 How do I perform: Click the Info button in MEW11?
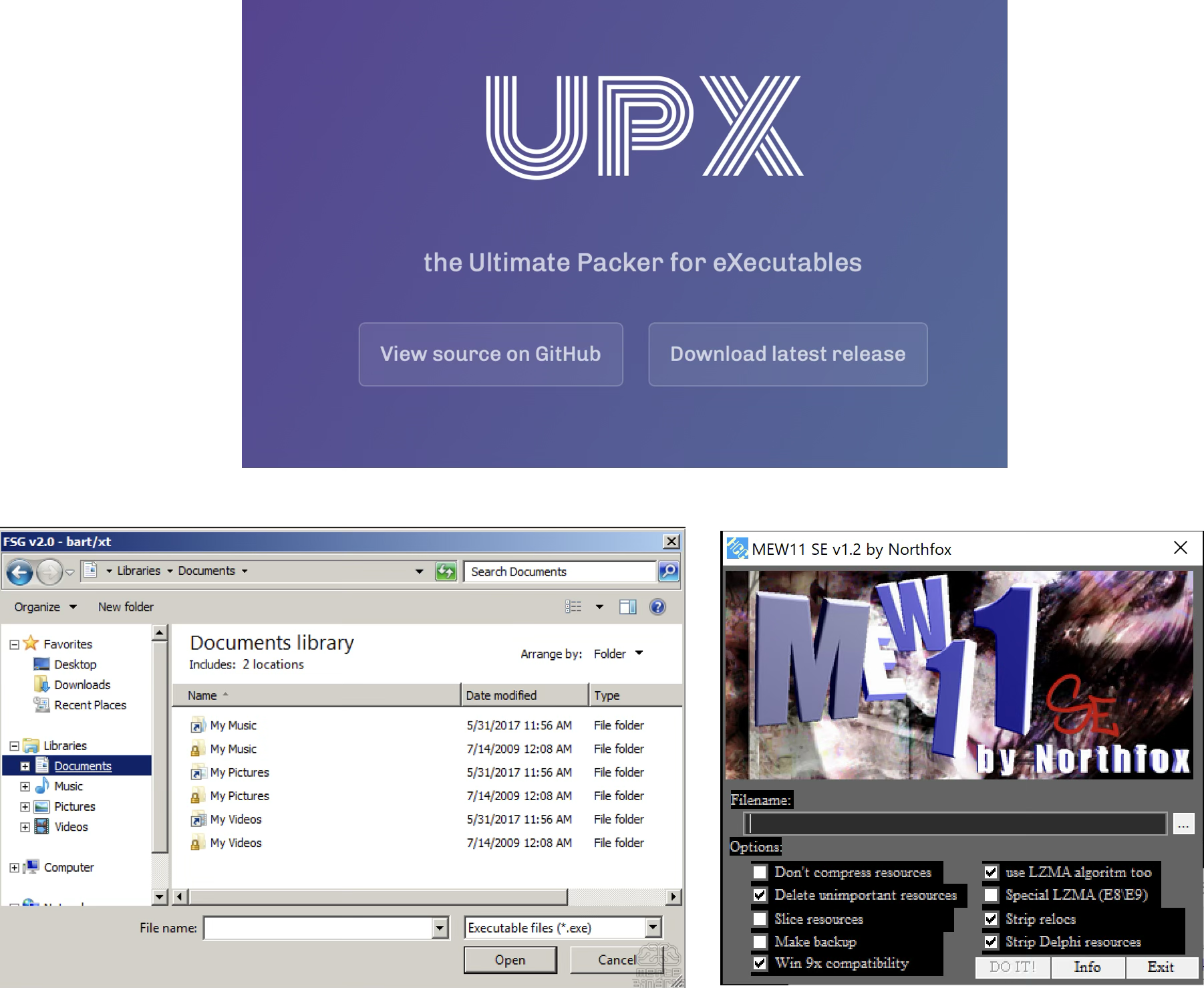[x=1087, y=967]
